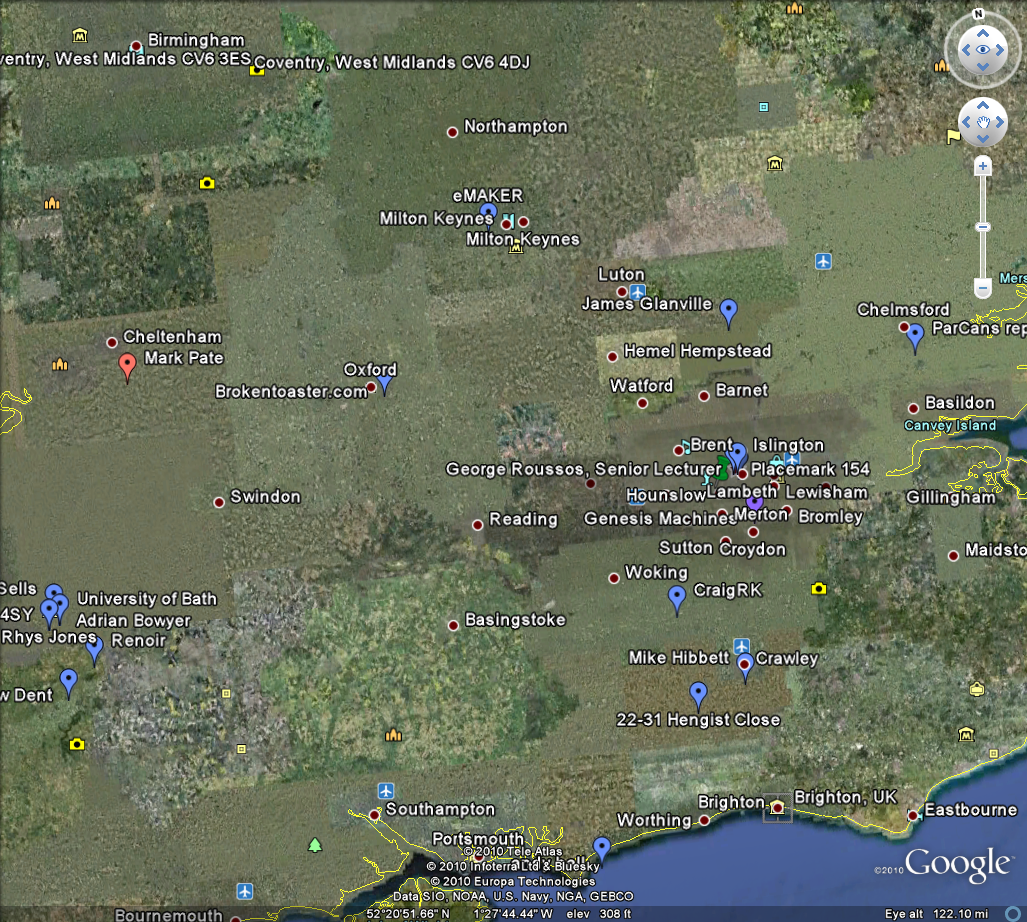Click the Placemark 154 label
This screenshot has height=922, width=1027.
(x=810, y=469)
